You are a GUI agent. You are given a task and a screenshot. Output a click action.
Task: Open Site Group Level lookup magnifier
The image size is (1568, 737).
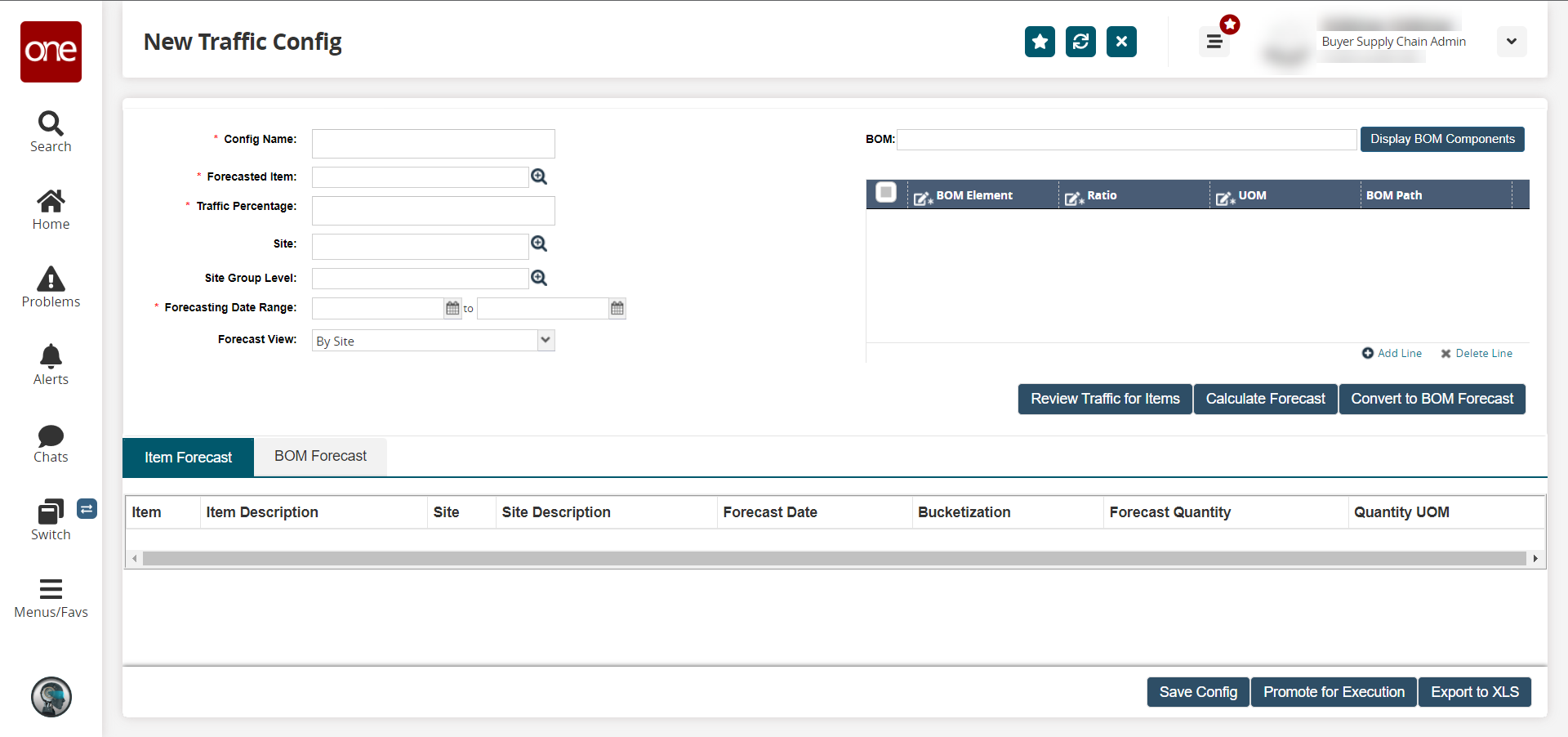(539, 278)
